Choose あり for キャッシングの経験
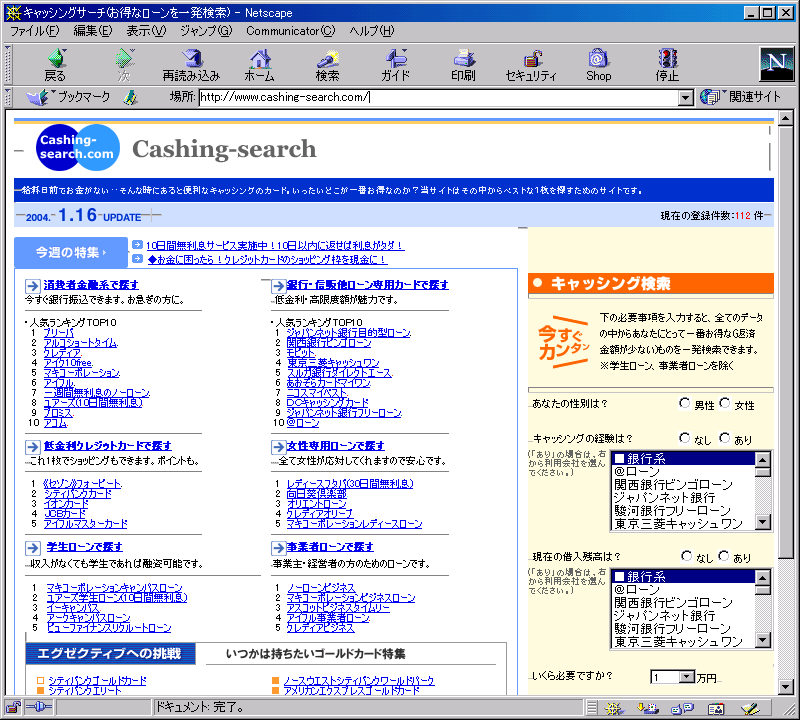The width and height of the screenshot is (800, 720). click(x=724, y=438)
